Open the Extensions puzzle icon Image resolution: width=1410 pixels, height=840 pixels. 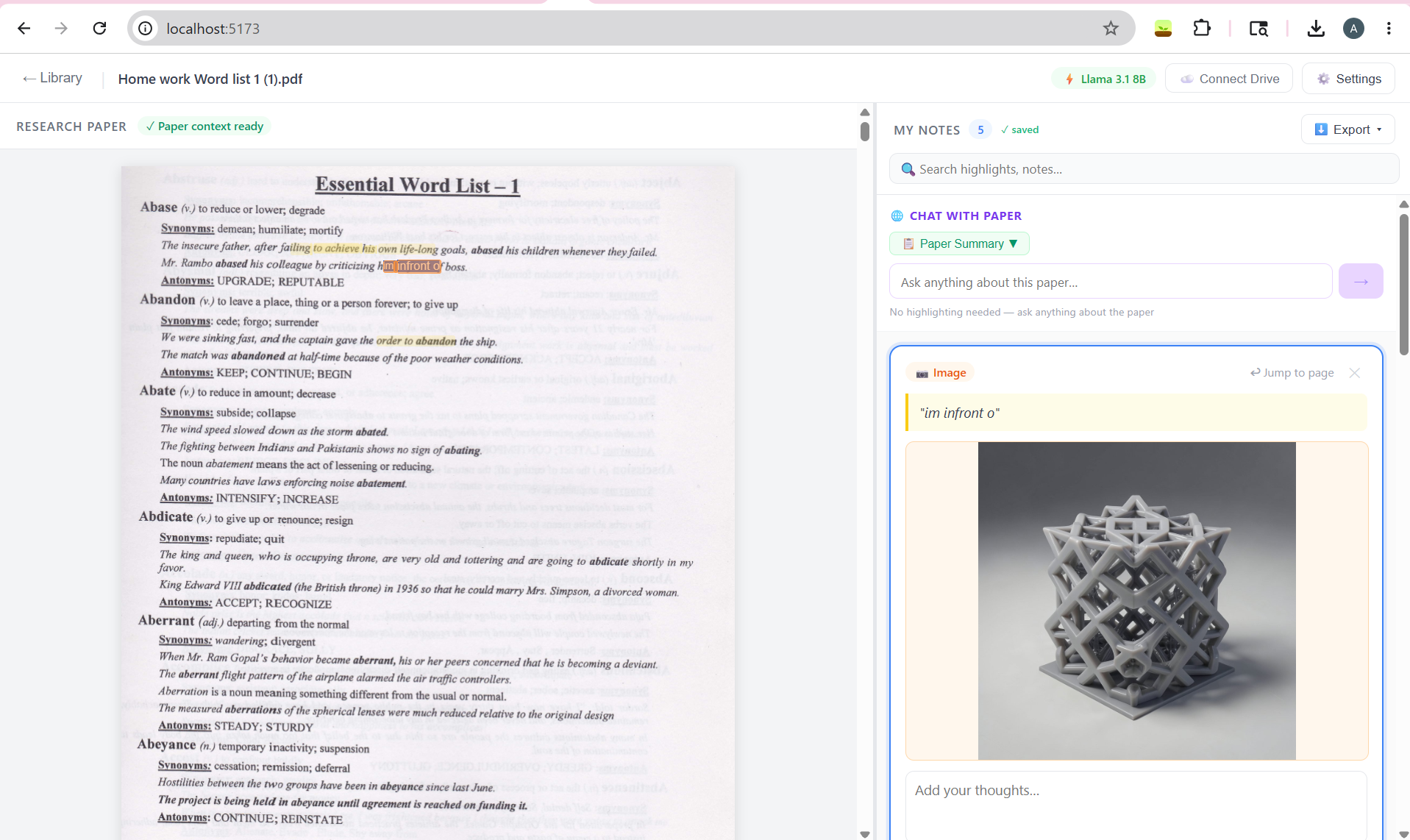click(x=1201, y=28)
